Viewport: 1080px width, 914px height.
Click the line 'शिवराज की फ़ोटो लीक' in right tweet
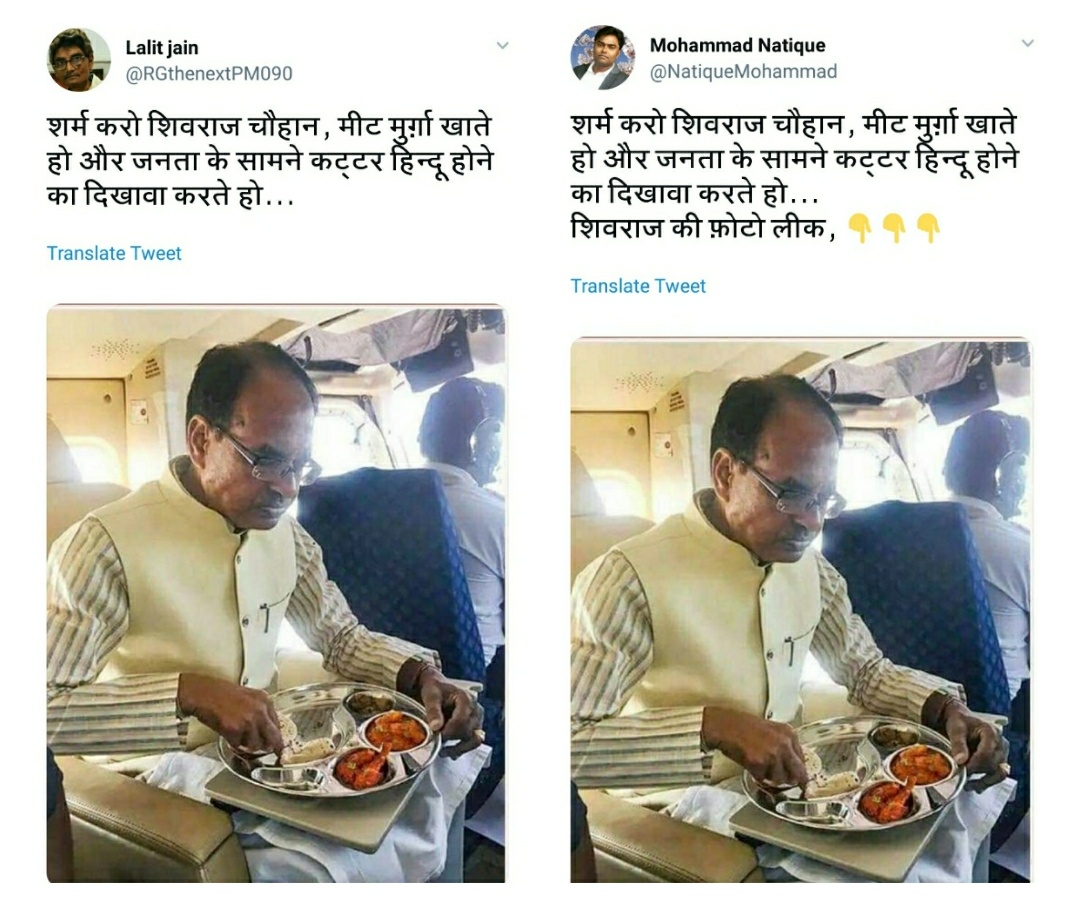tap(698, 227)
